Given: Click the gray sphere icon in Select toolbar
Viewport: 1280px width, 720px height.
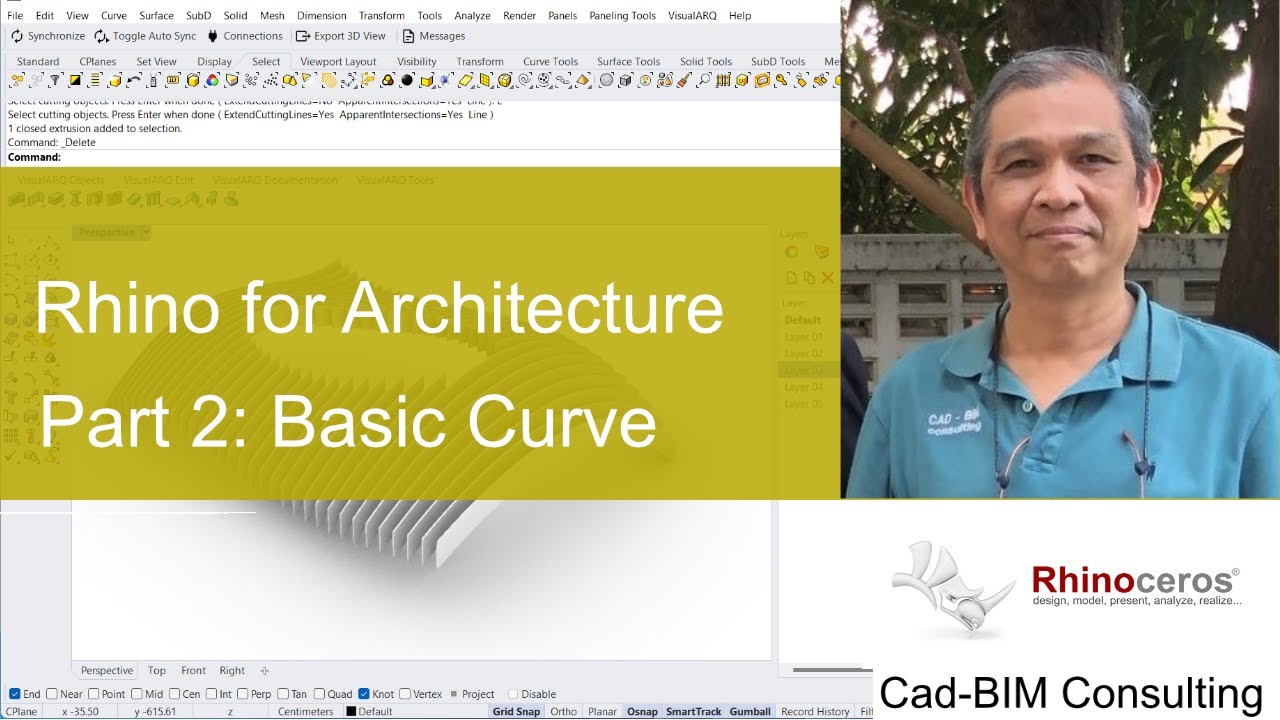Looking at the screenshot, I should 607,80.
